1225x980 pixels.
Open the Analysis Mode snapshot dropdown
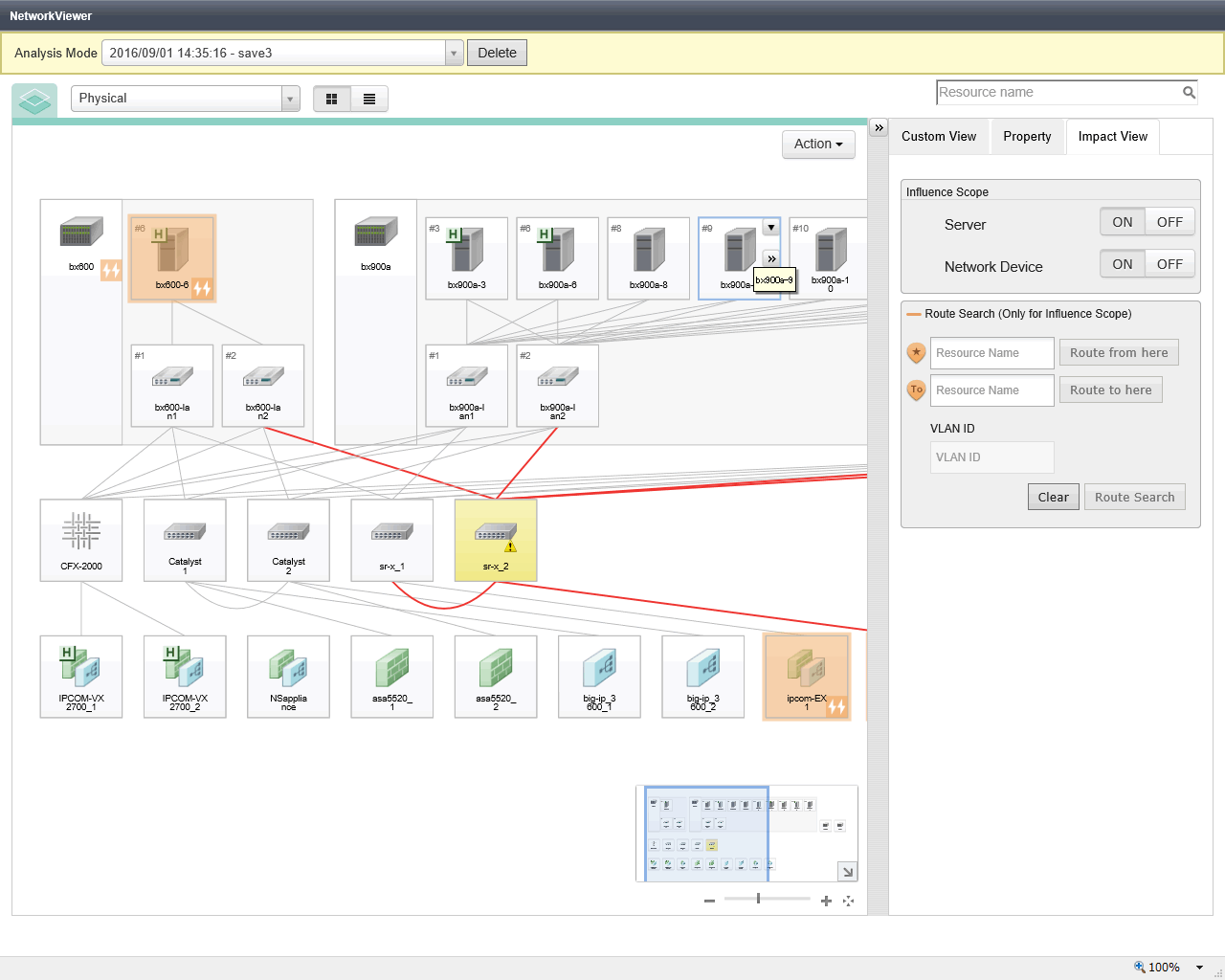455,54
